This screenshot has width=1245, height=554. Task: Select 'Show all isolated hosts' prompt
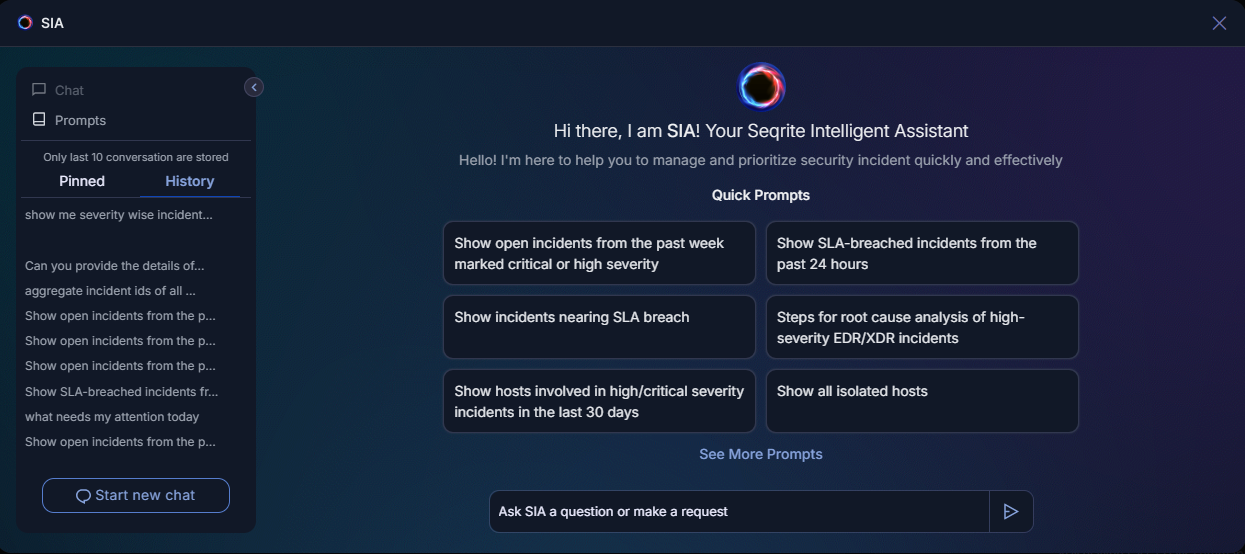click(x=922, y=401)
